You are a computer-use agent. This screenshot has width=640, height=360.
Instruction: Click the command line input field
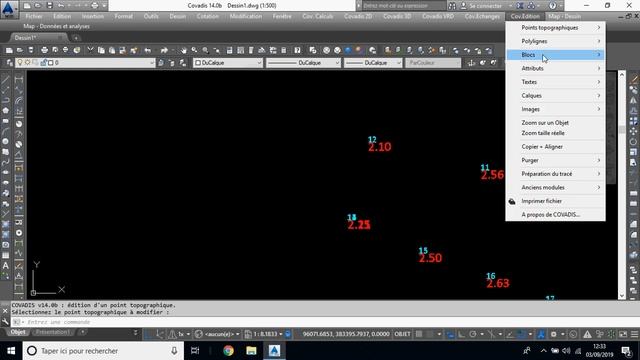pos(322,322)
